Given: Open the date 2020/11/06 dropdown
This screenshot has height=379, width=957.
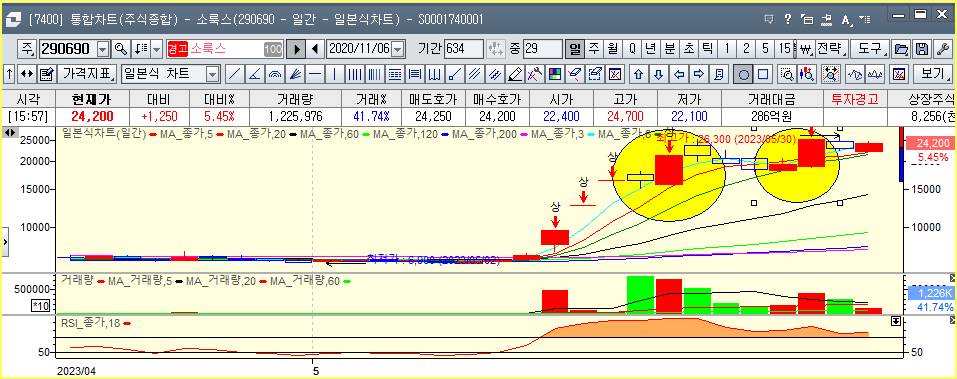Looking at the screenshot, I should click(398, 49).
